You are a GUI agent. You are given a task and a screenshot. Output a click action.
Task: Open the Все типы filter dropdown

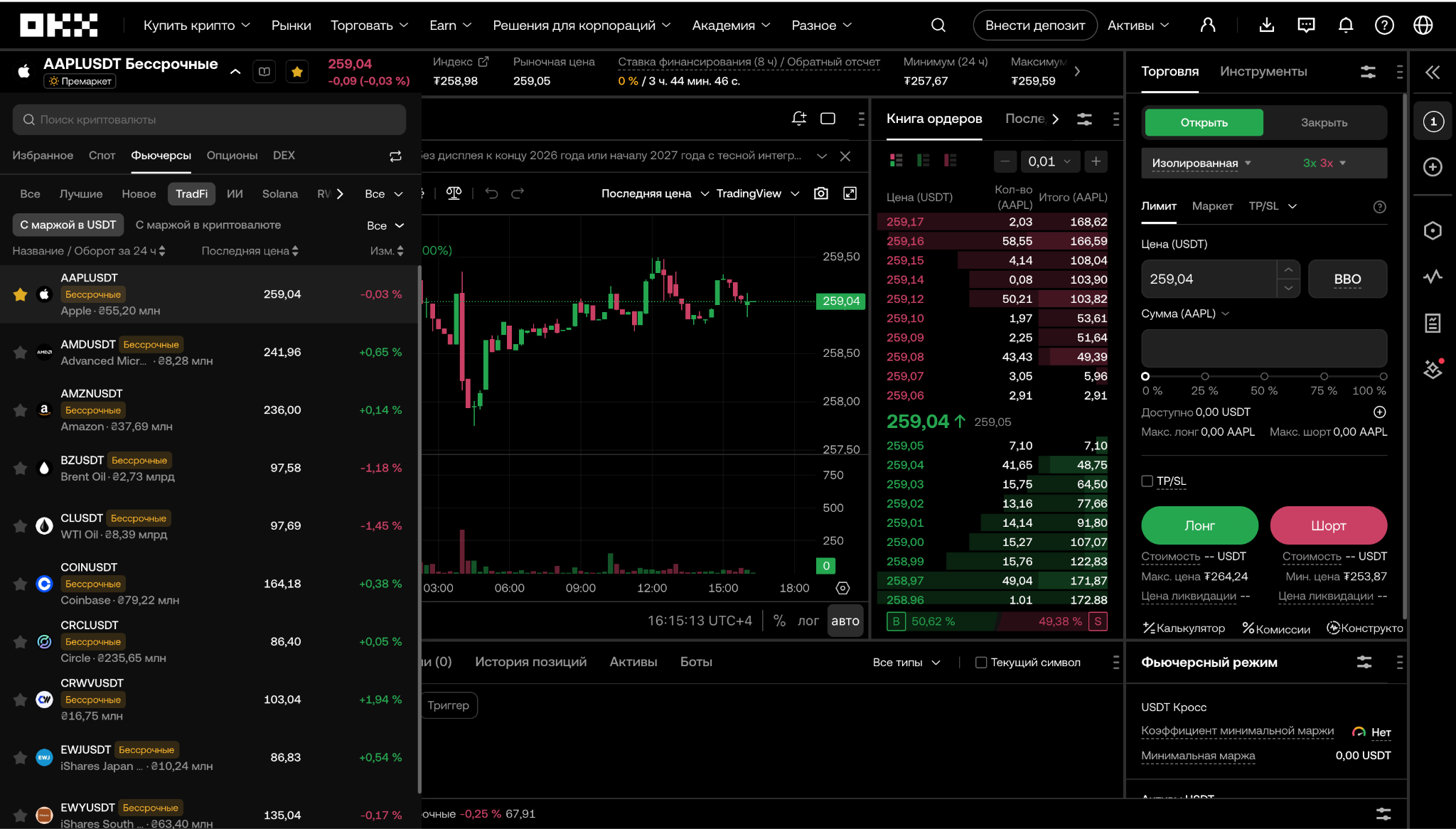(x=906, y=663)
